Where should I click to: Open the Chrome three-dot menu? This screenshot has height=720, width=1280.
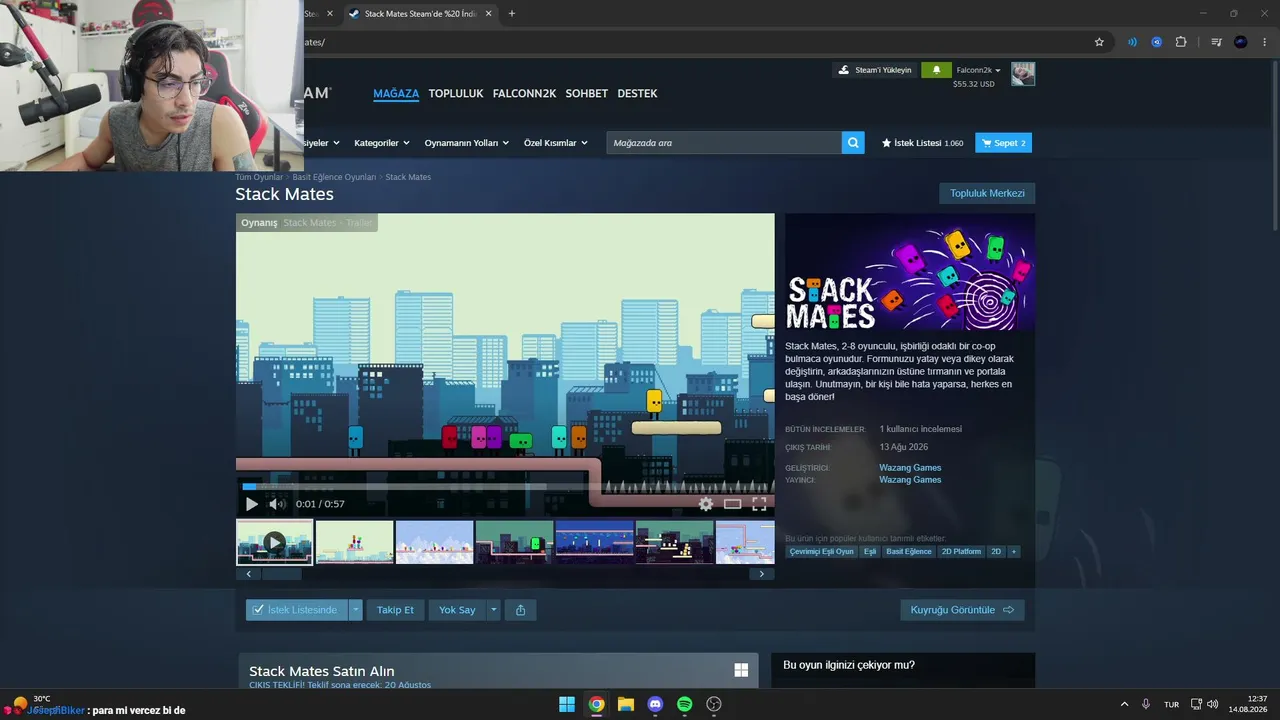tap(1265, 42)
